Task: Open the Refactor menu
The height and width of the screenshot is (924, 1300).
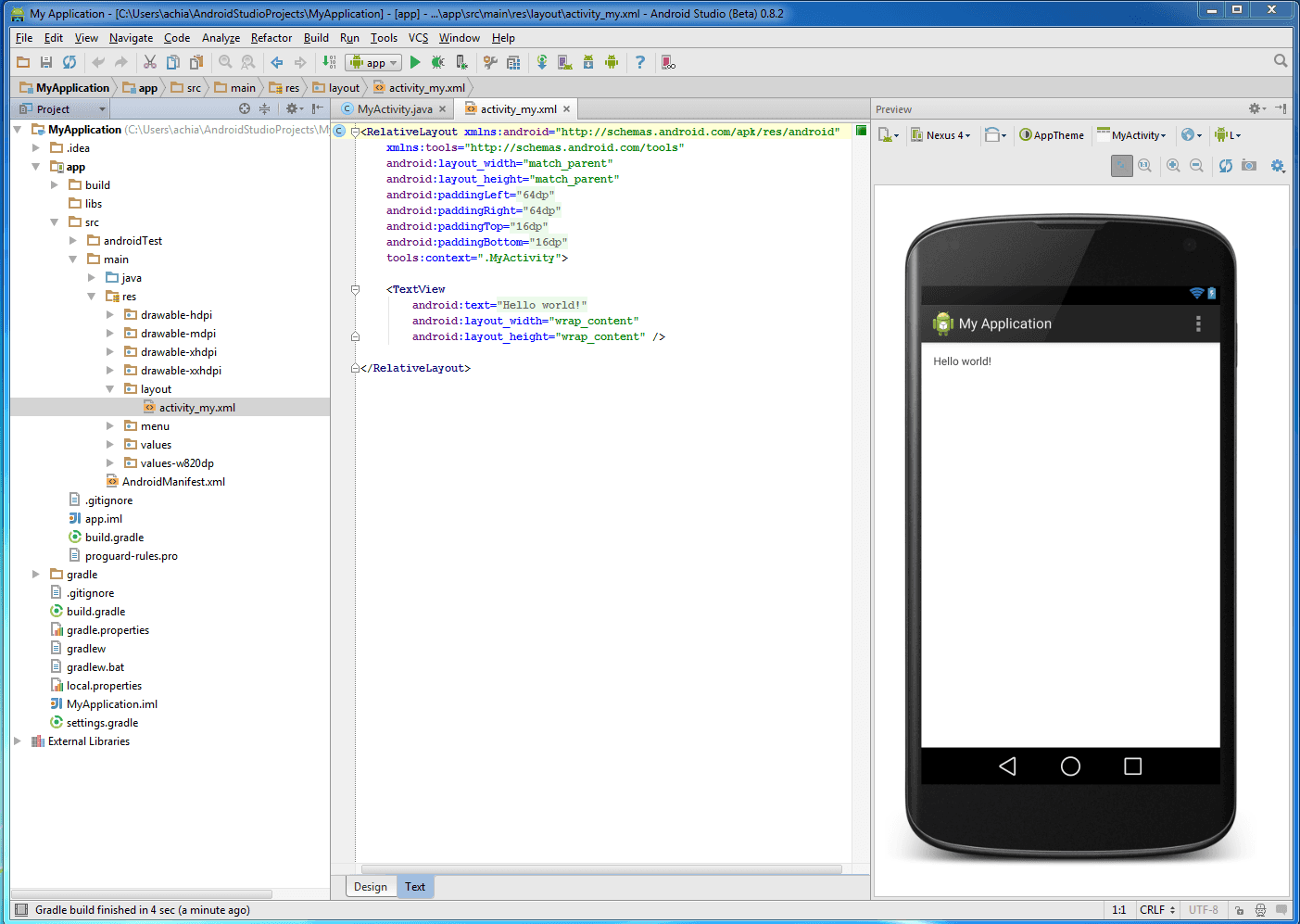Action: 271,38
